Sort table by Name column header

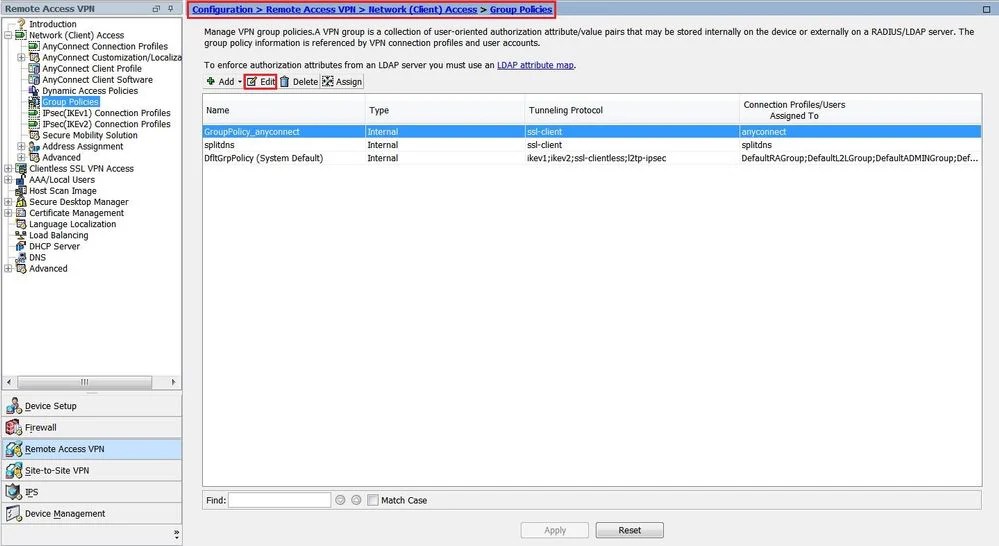(284, 110)
